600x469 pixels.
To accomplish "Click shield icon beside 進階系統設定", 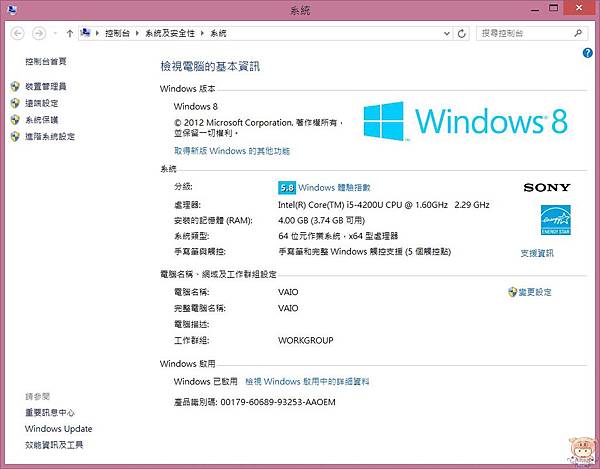I will (x=15, y=137).
